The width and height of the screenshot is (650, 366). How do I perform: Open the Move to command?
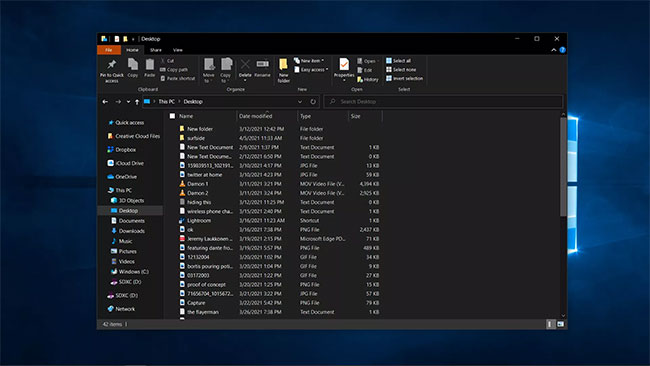coord(209,70)
